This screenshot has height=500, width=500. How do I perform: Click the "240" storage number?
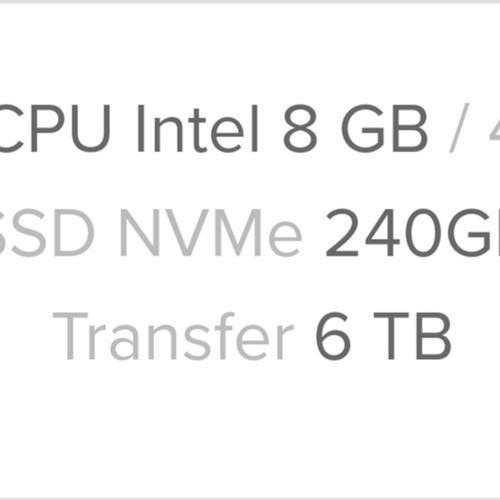pos(385,233)
